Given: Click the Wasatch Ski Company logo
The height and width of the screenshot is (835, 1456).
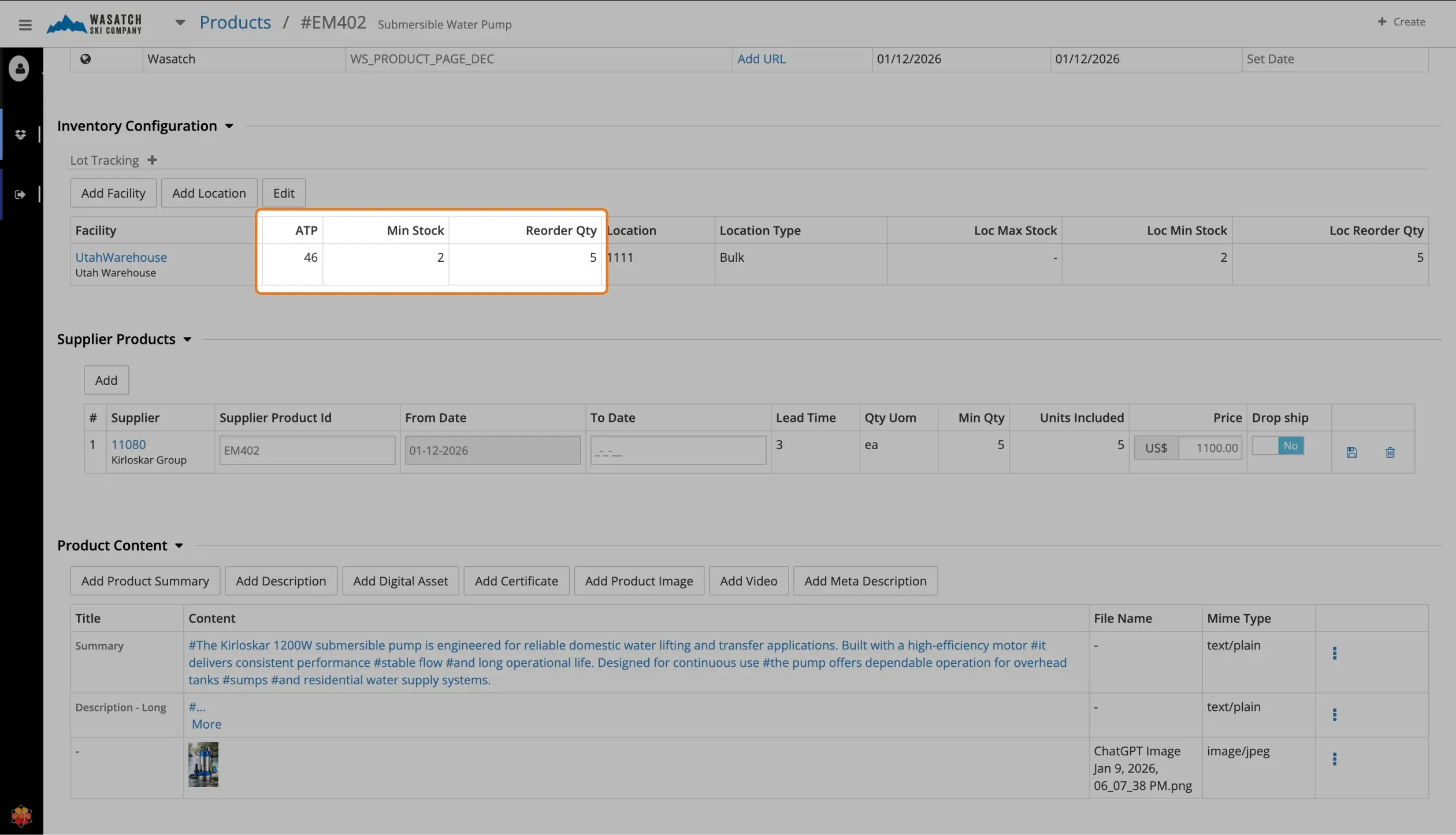Looking at the screenshot, I should [94, 24].
